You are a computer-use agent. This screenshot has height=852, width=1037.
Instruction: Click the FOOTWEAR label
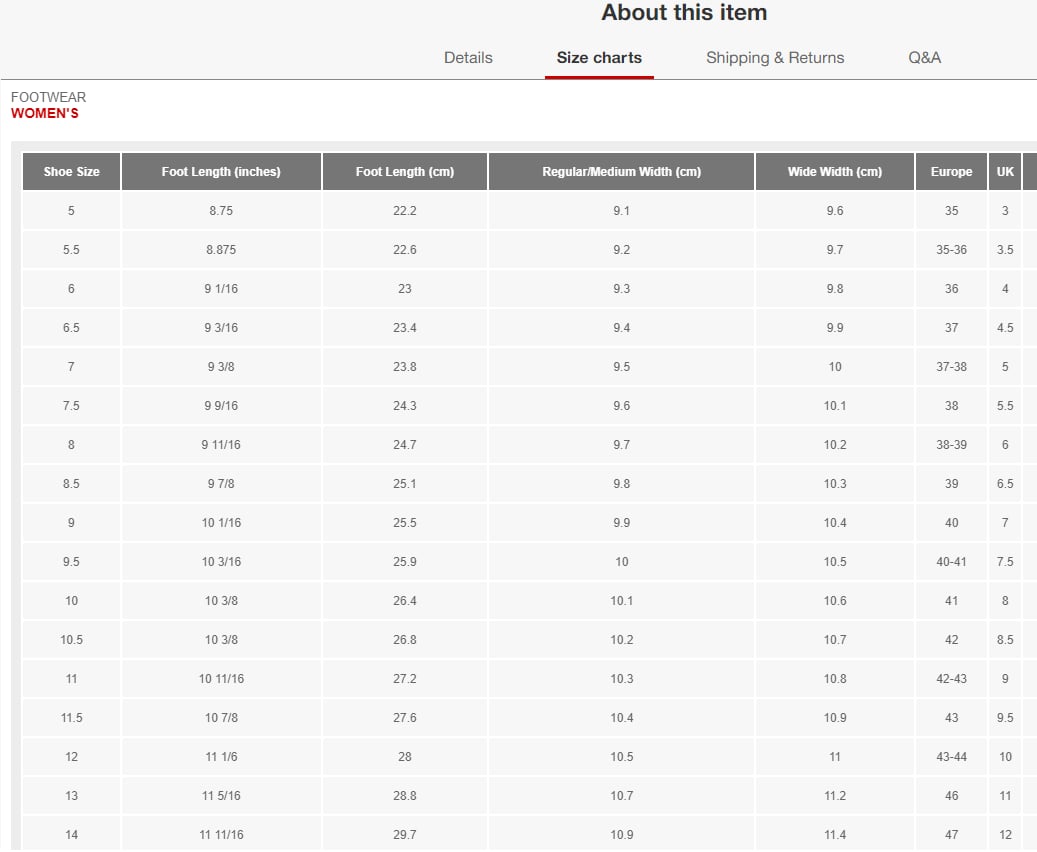(x=48, y=97)
